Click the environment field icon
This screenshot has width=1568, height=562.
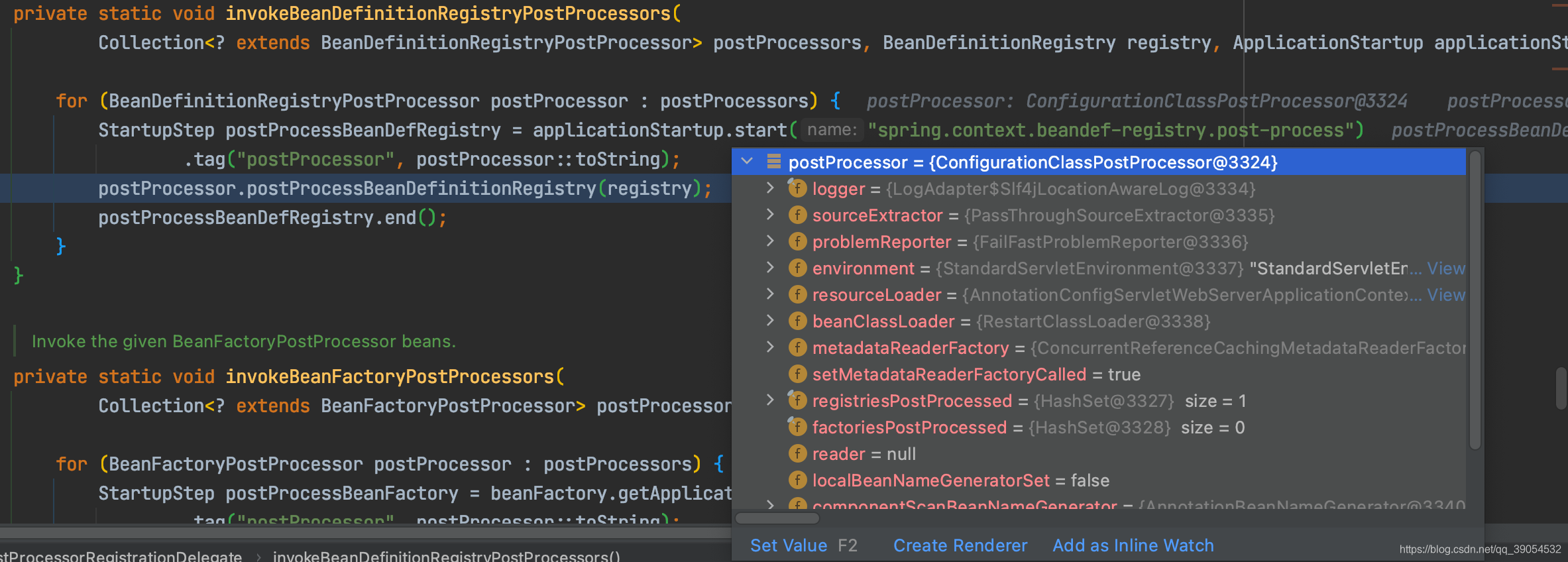click(797, 268)
